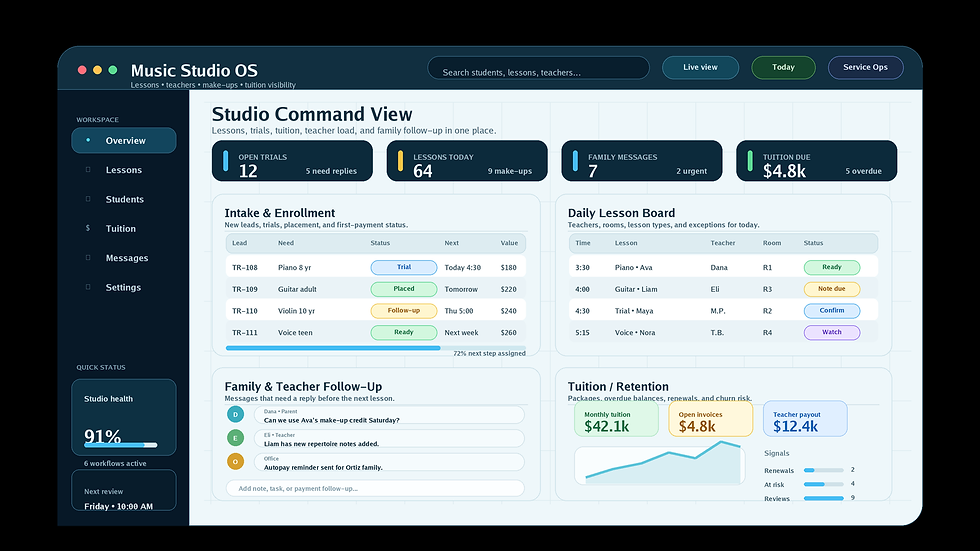This screenshot has height=551, width=980.
Task: Open the Tuition Due summary card
Action: tap(816, 161)
